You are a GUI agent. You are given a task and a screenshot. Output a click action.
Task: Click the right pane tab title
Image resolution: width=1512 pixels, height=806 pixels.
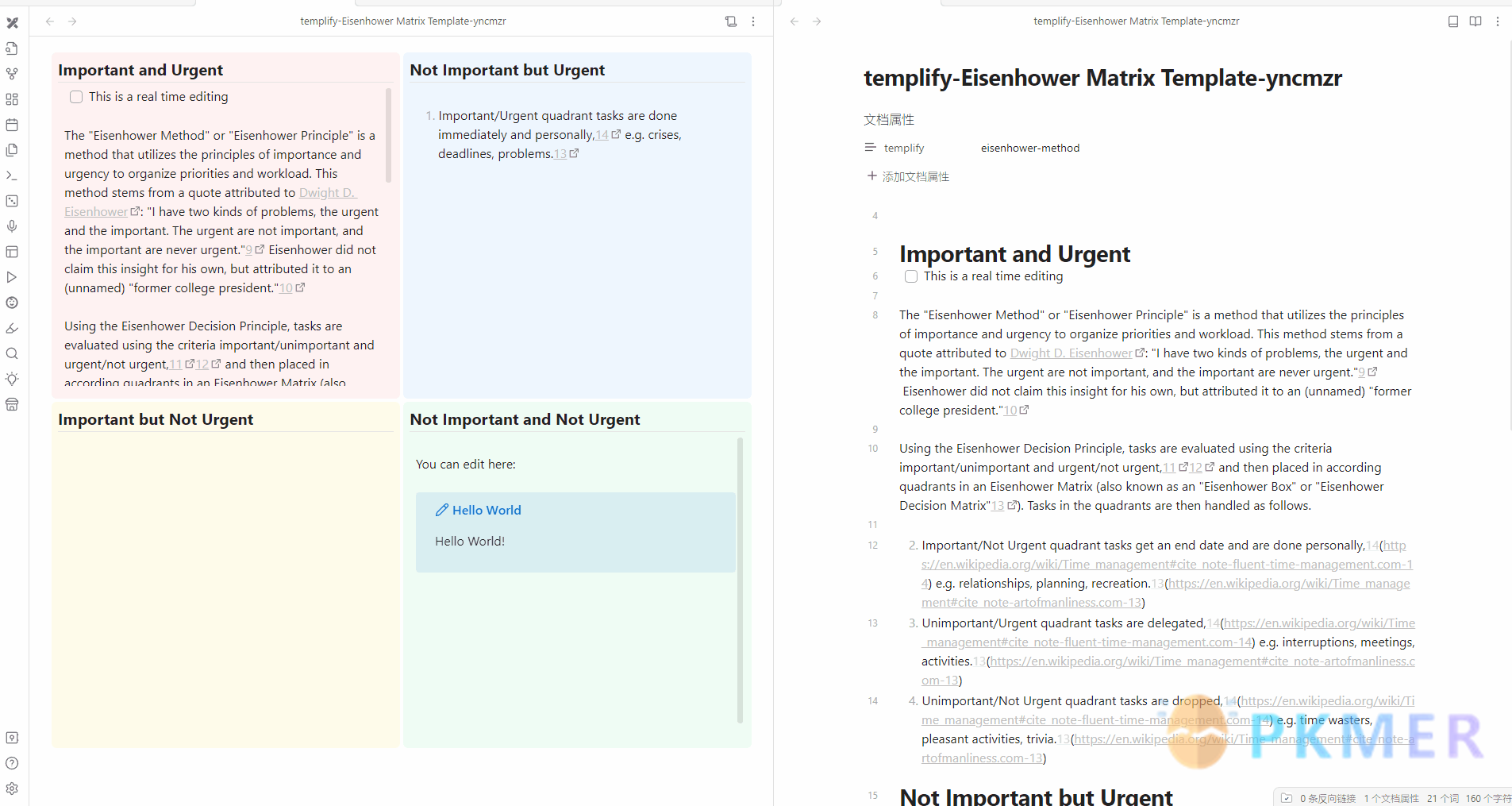pyautogui.click(x=1136, y=21)
